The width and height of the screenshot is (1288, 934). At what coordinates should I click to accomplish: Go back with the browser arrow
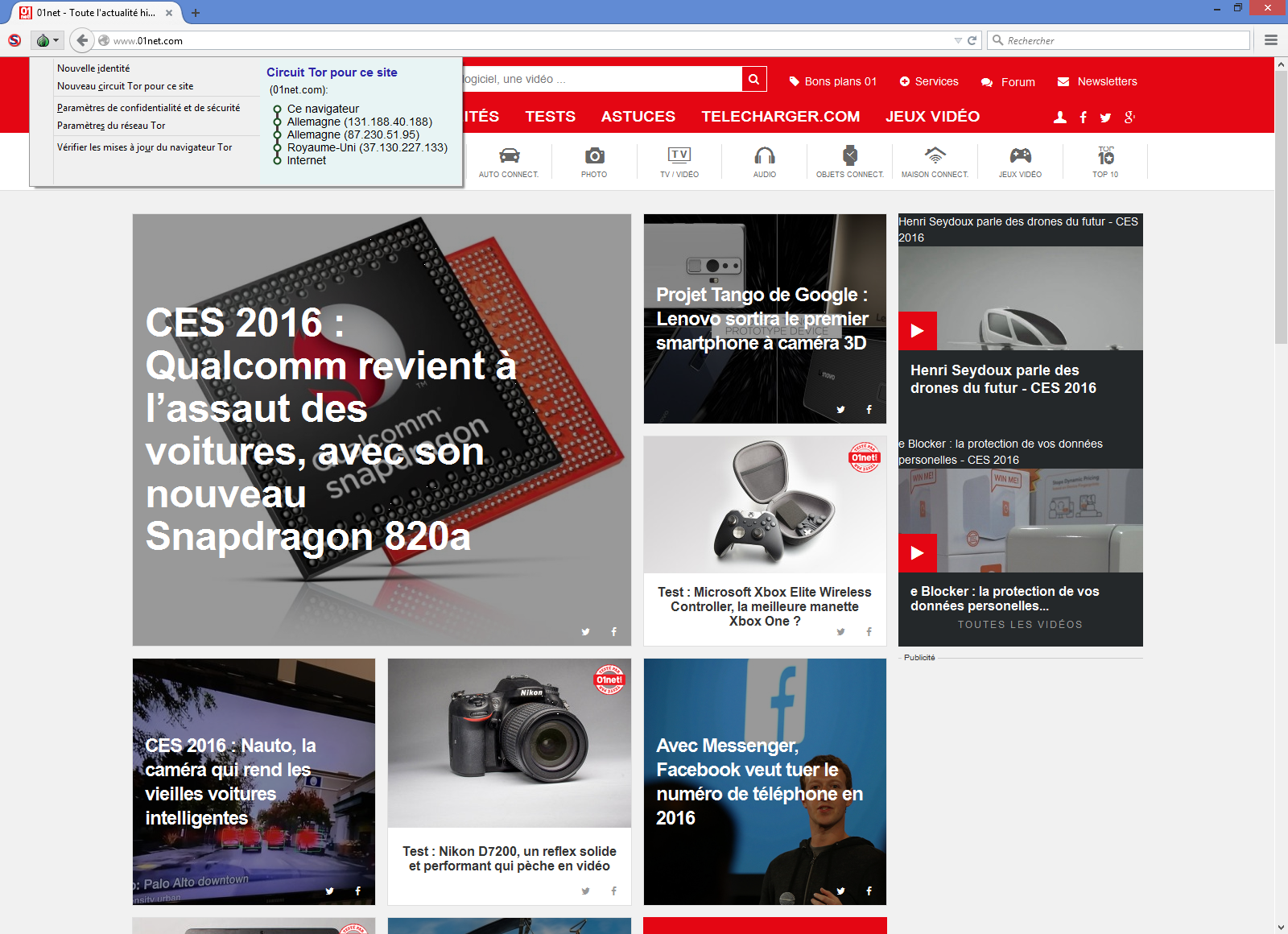click(x=81, y=40)
